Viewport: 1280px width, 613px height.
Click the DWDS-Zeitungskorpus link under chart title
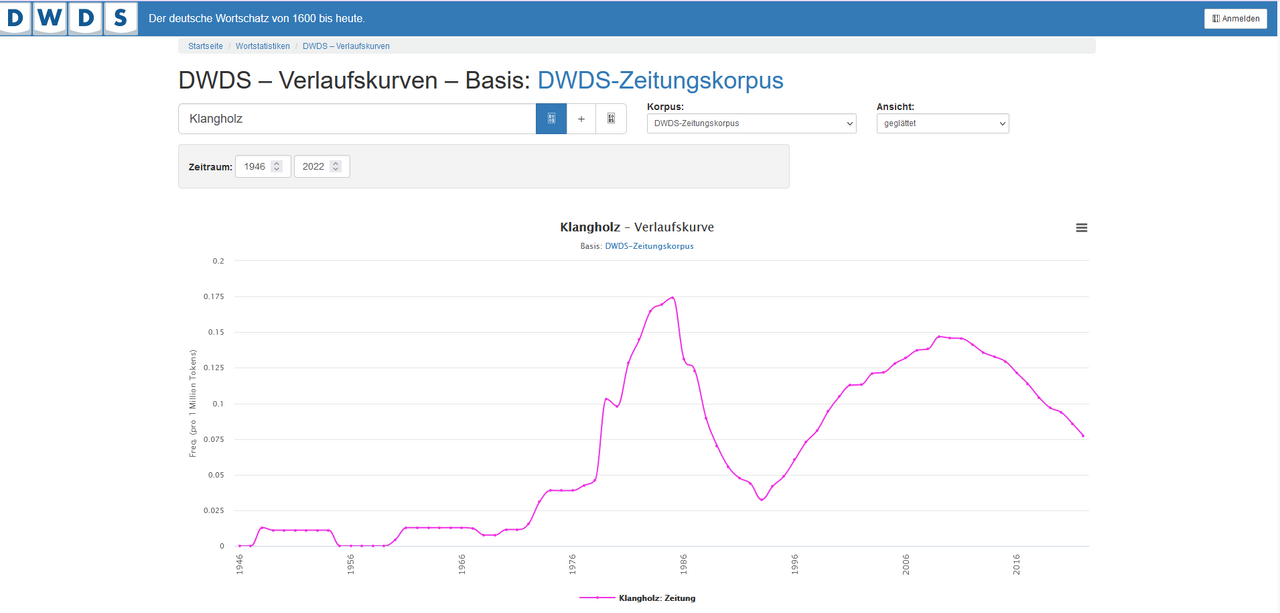tap(649, 246)
